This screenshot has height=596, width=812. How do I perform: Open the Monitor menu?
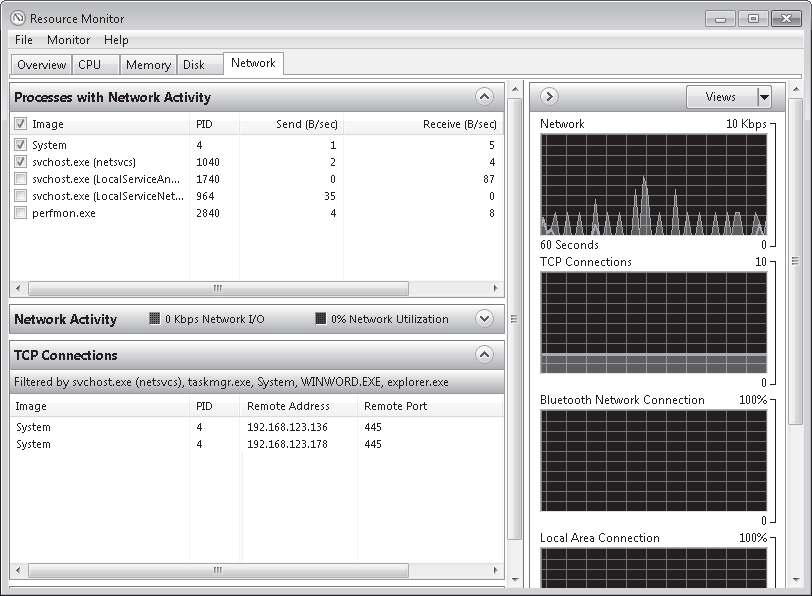click(x=68, y=40)
